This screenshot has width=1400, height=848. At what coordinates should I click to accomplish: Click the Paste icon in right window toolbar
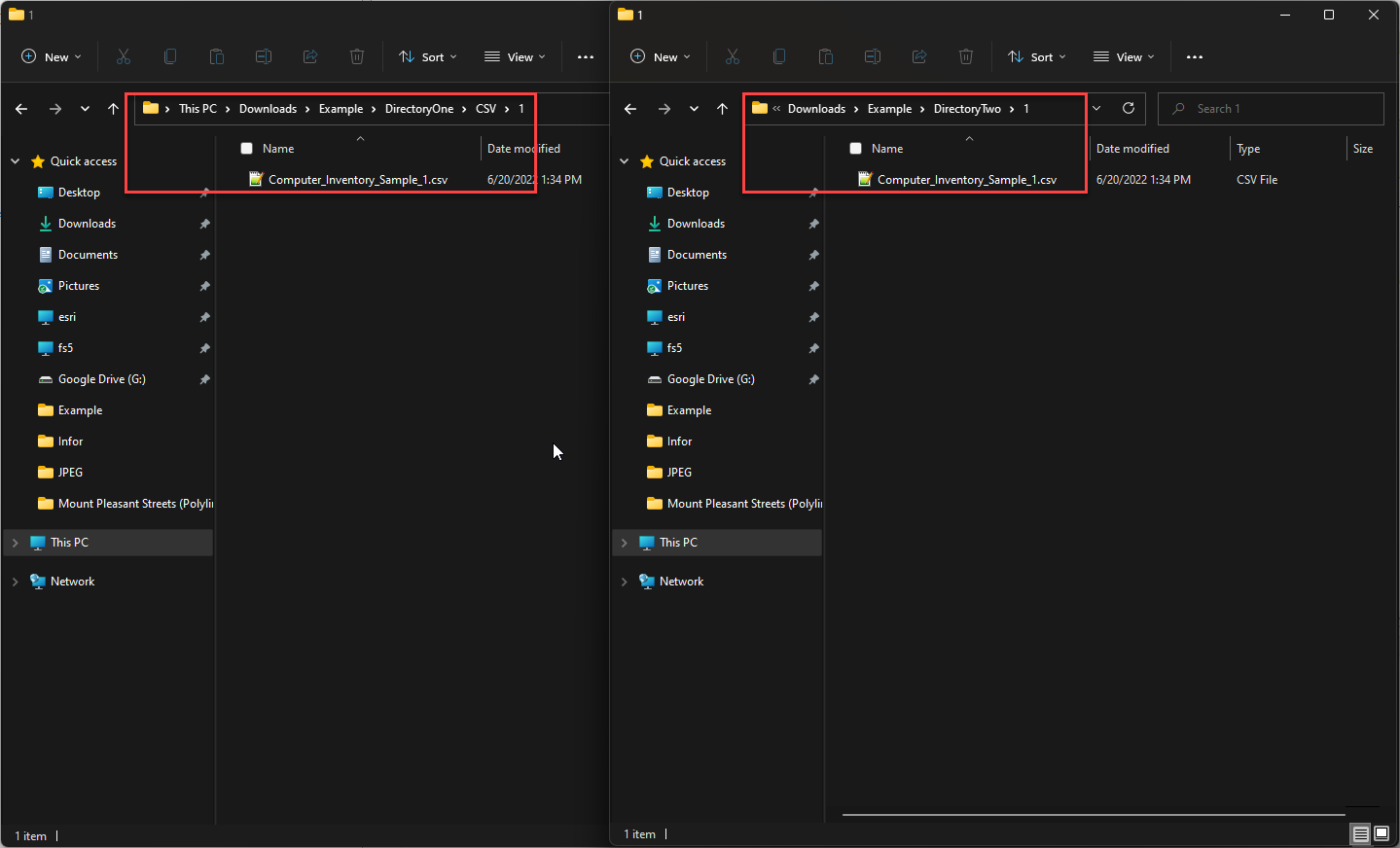click(826, 56)
